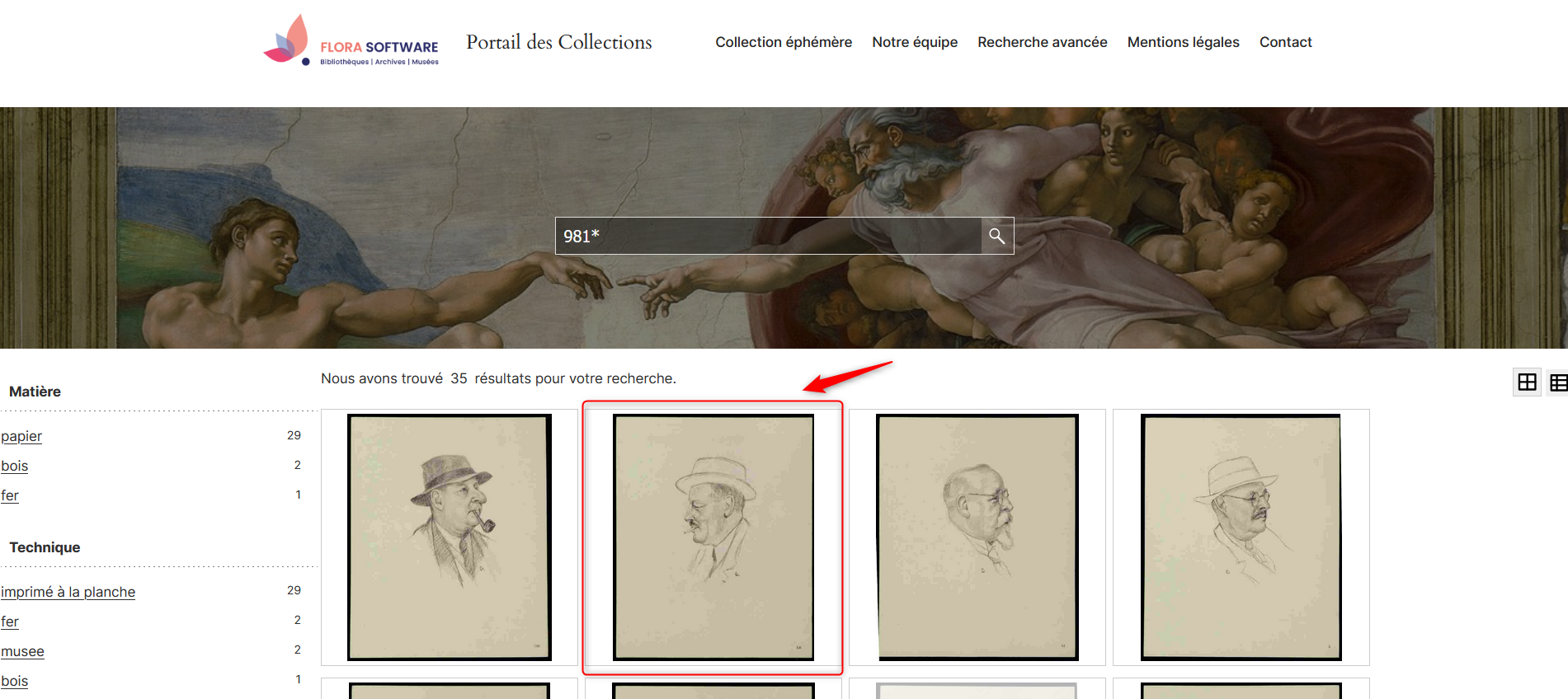Viewport: 1568px width, 699px height.
Task: Filter by fer under Matière
Action: pos(10,495)
